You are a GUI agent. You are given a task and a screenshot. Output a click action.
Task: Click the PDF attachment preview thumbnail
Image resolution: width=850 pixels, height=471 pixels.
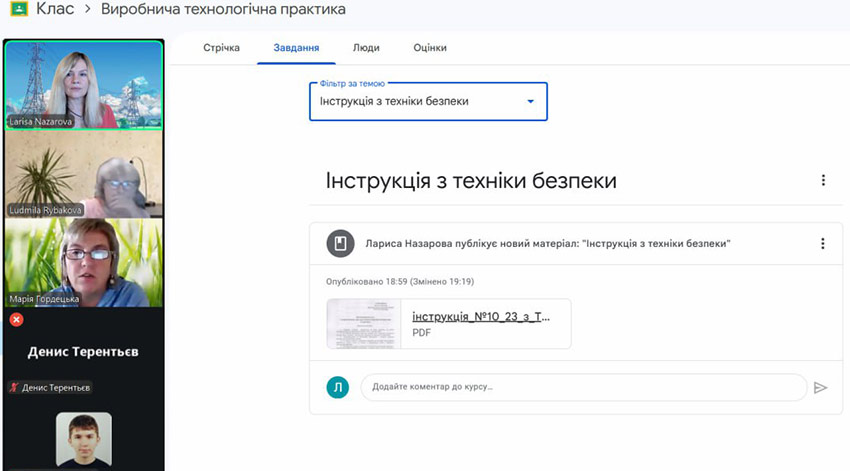pyautogui.click(x=364, y=324)
